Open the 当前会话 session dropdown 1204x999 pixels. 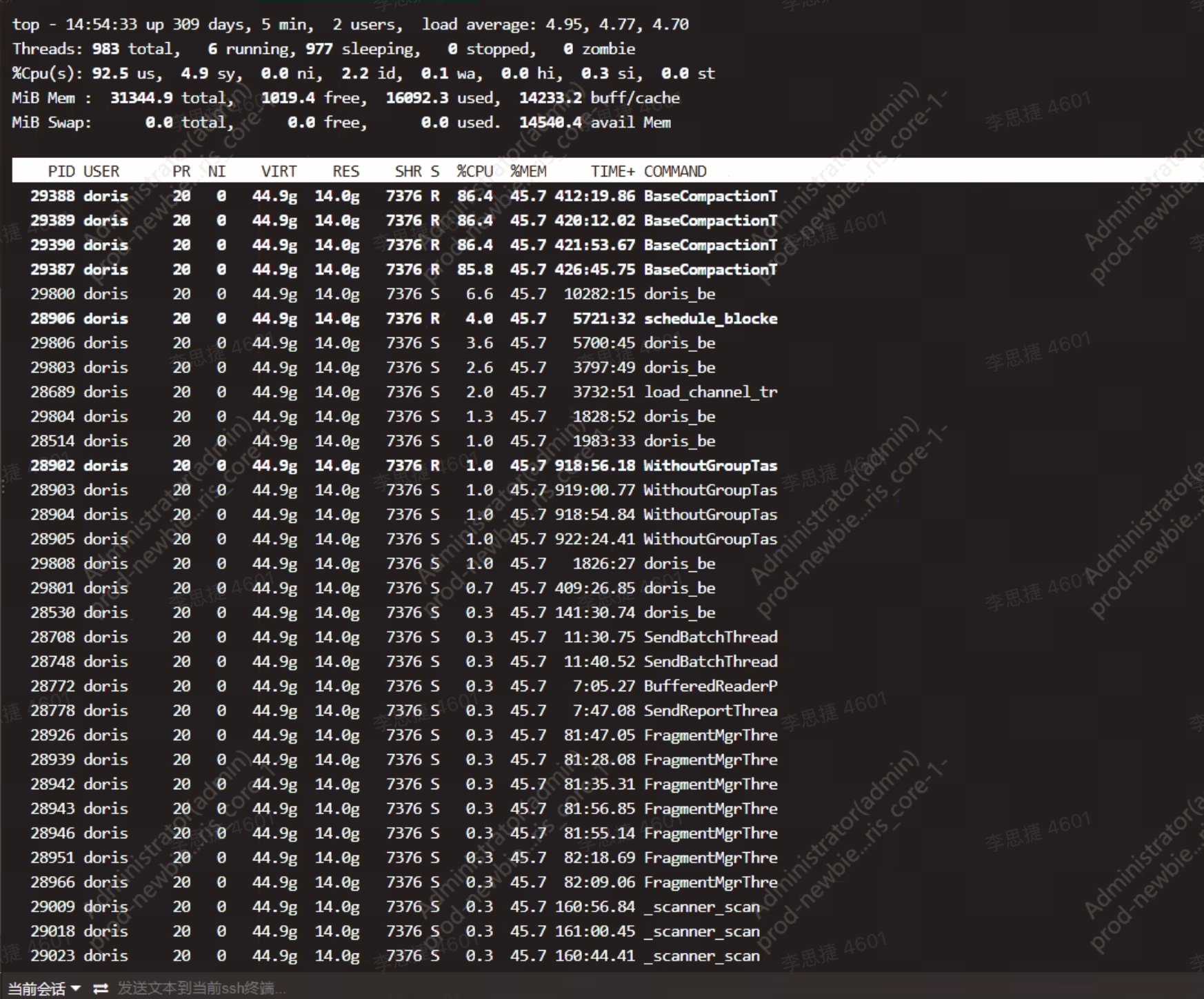(x=44, y=988)
